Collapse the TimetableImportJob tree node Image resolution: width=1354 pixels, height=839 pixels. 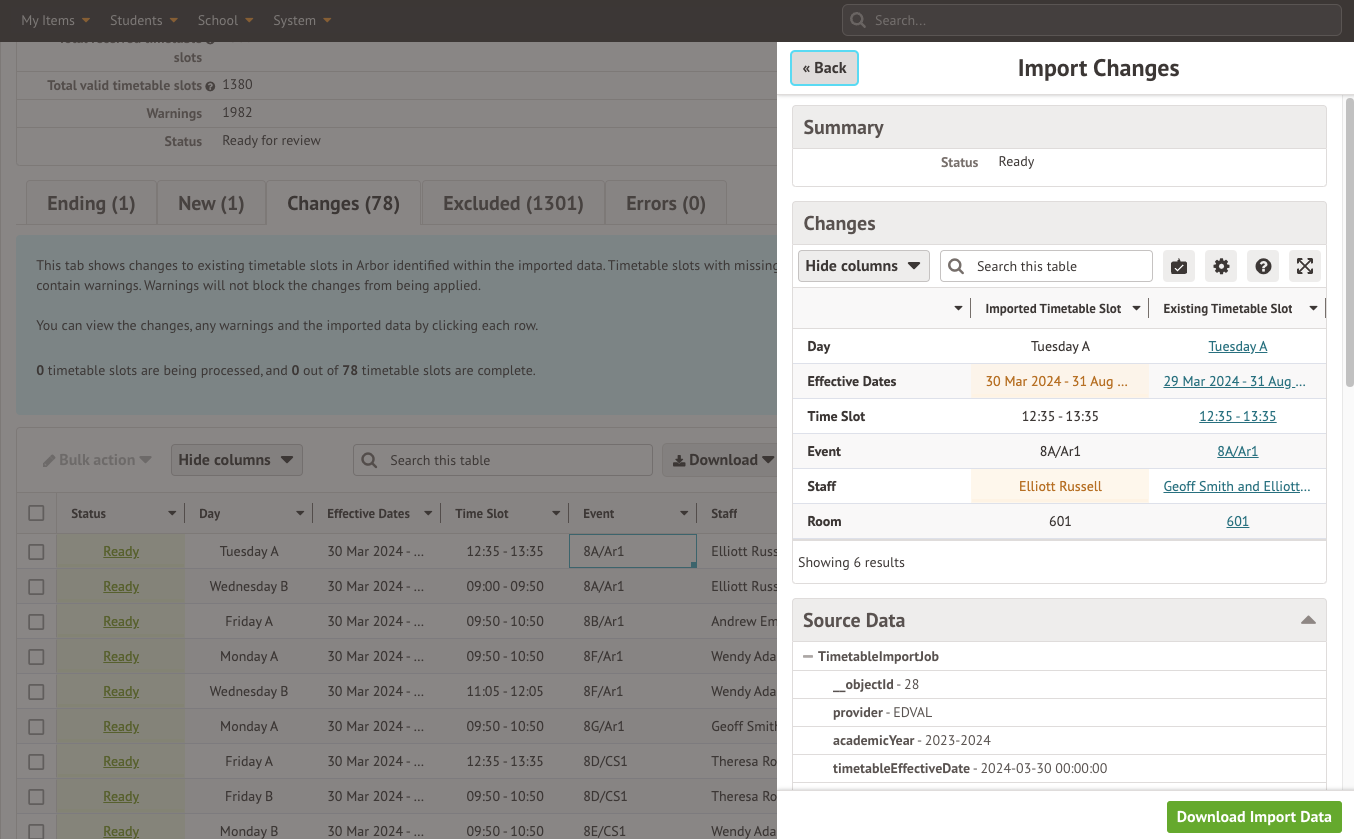[x=808, y=657]
